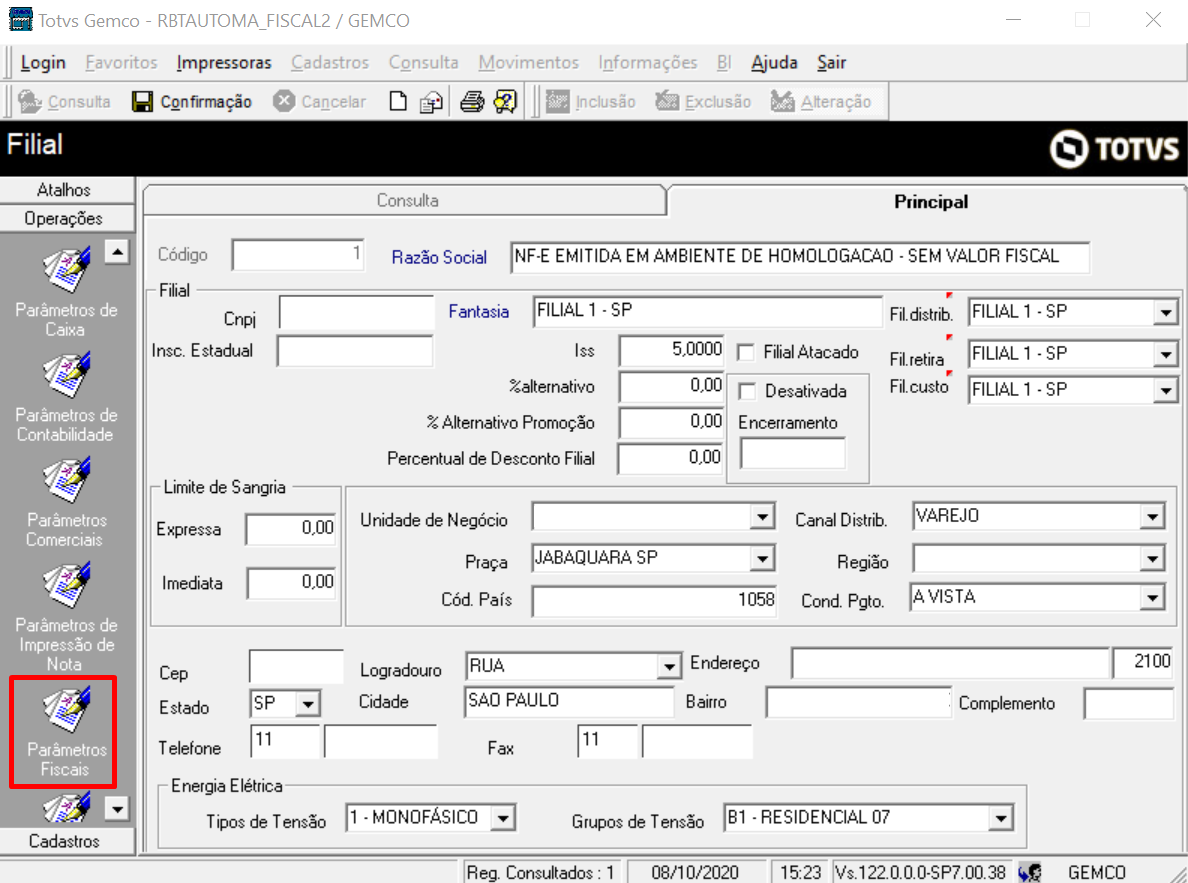
Task: Click the Cadastros sidebar button
Action: click(x=67, y=841)
